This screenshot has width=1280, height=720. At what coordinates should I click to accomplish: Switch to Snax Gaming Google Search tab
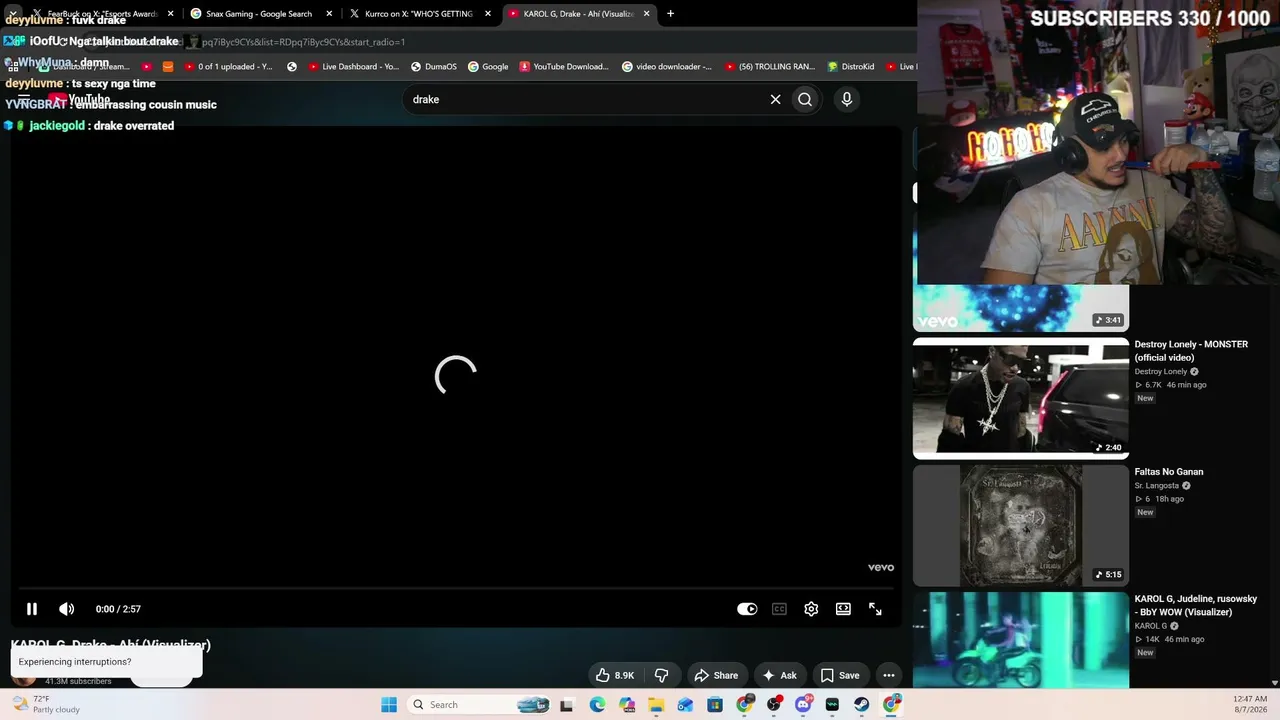pyautogui.click(x=258, y=14)
